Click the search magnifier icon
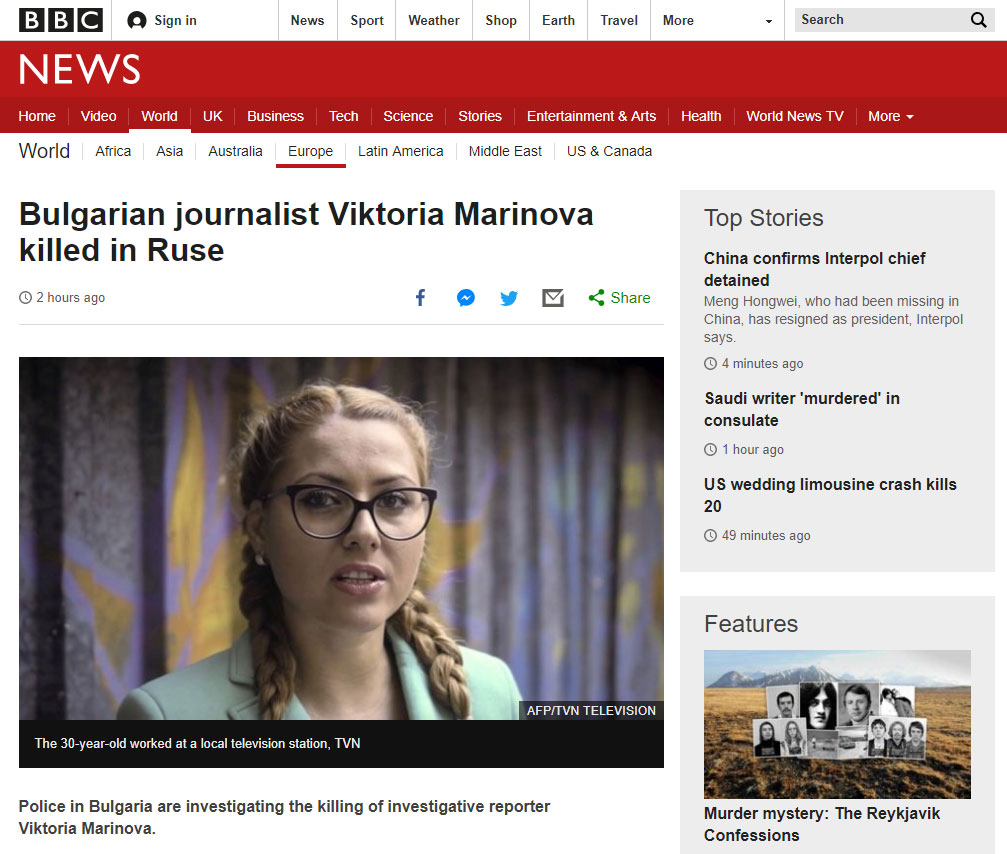Screen dimensions: 1007x854 tap(978, 20)
